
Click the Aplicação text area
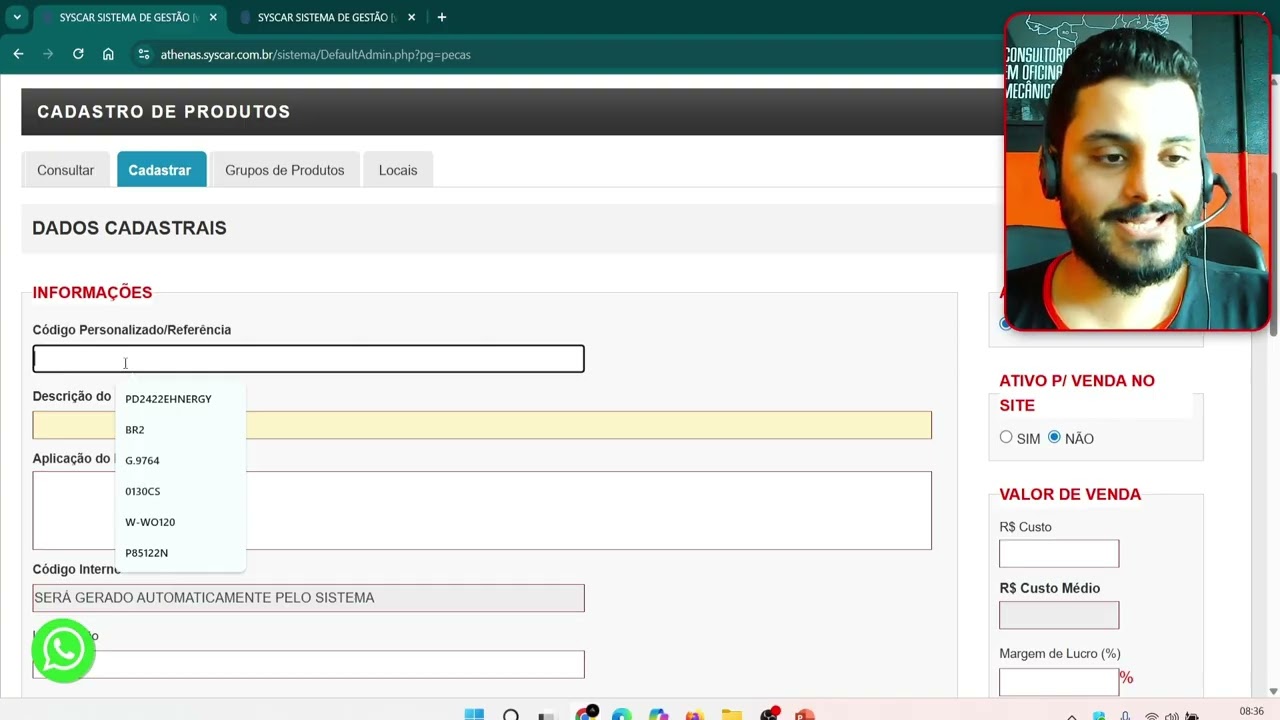[482, 511]
